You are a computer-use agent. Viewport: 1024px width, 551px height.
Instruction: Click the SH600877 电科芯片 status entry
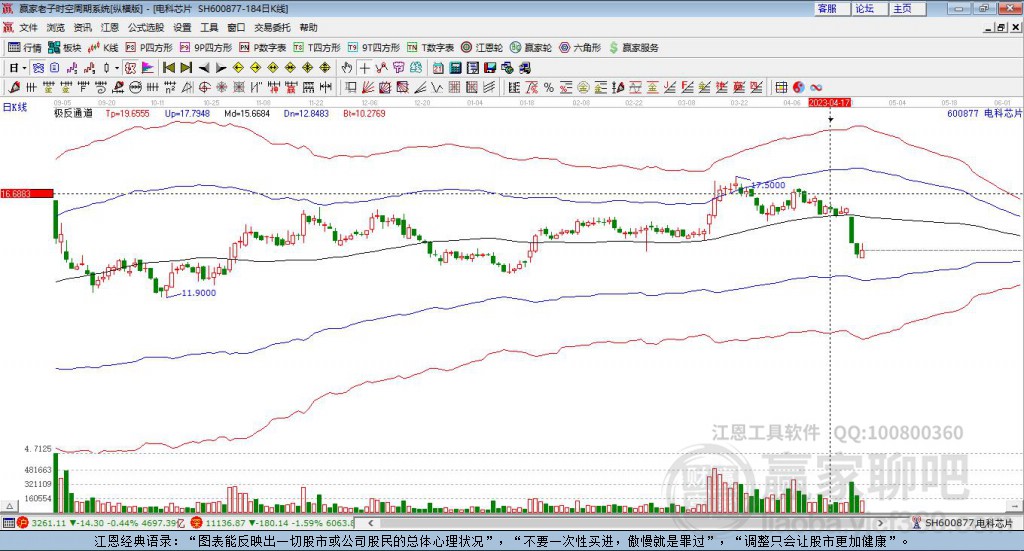963,523
